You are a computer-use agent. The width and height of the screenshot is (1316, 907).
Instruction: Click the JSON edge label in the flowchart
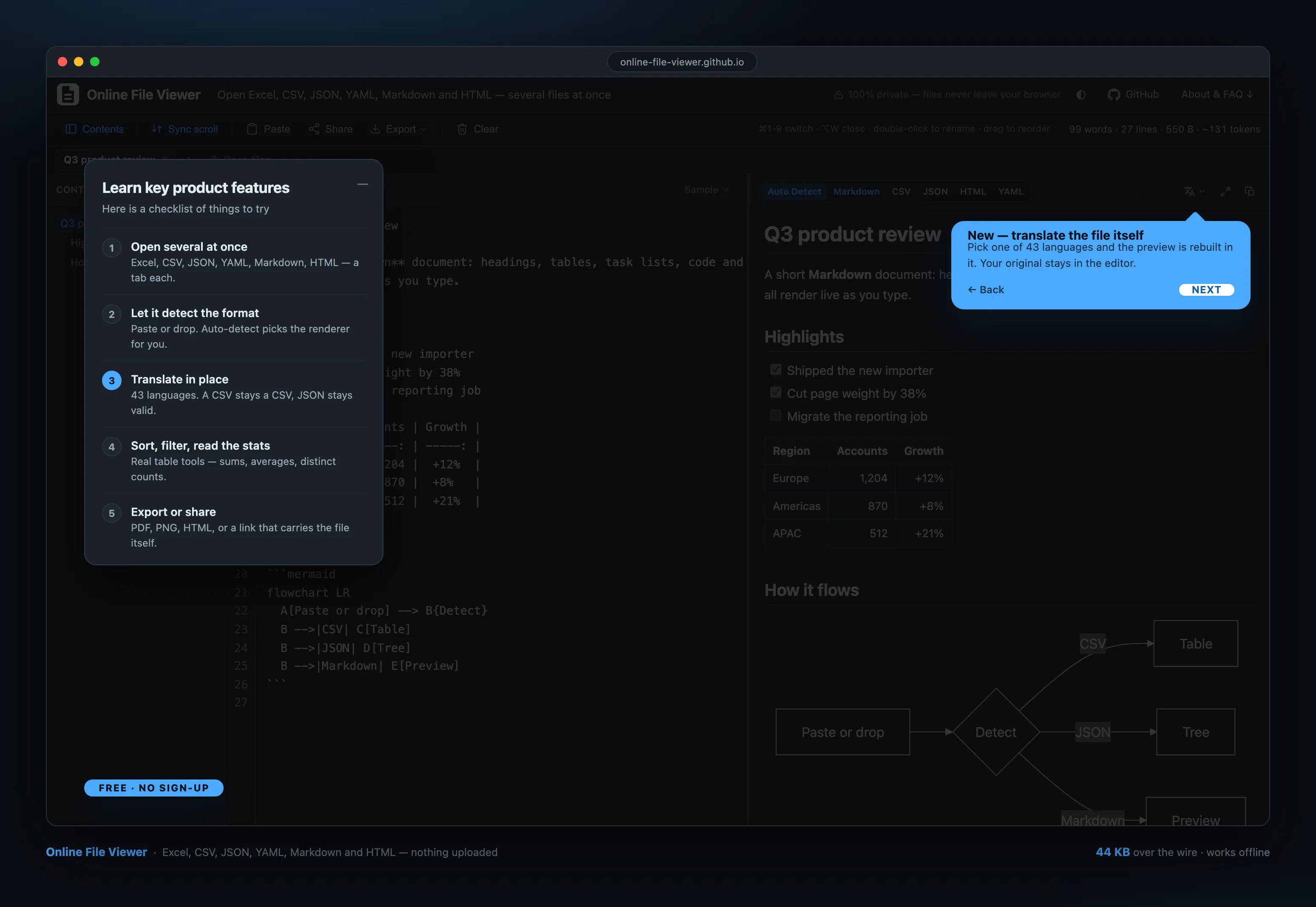click(x=1093, y=732)
